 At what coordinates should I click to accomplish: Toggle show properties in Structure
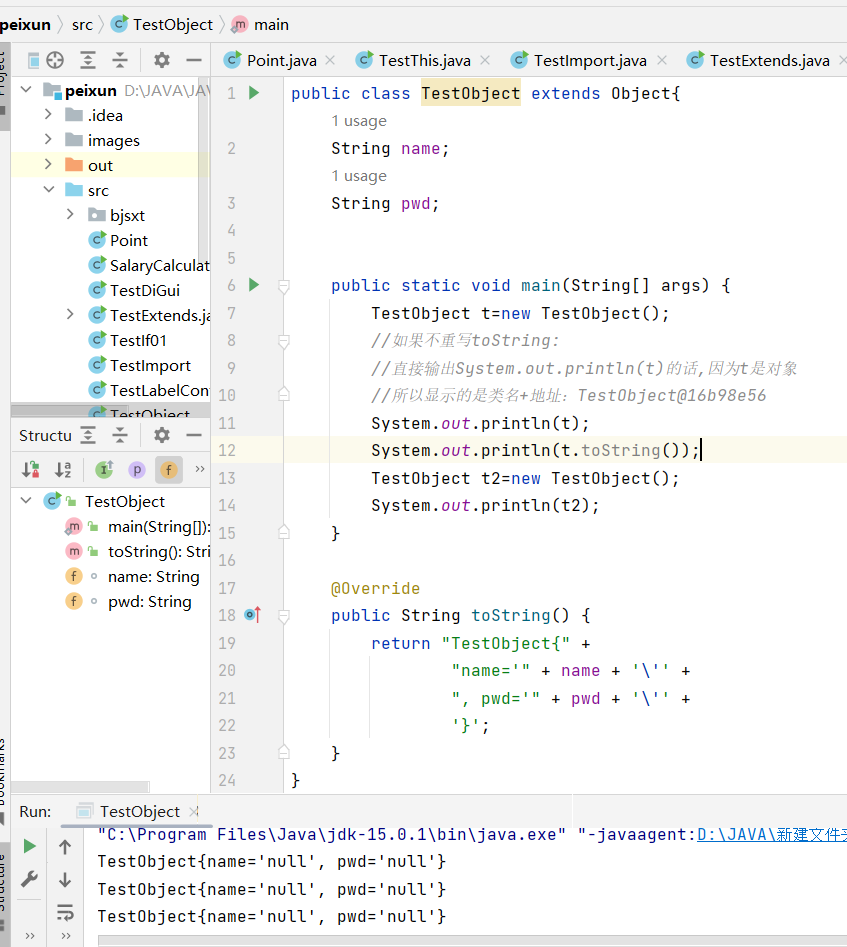coord(137,469)
